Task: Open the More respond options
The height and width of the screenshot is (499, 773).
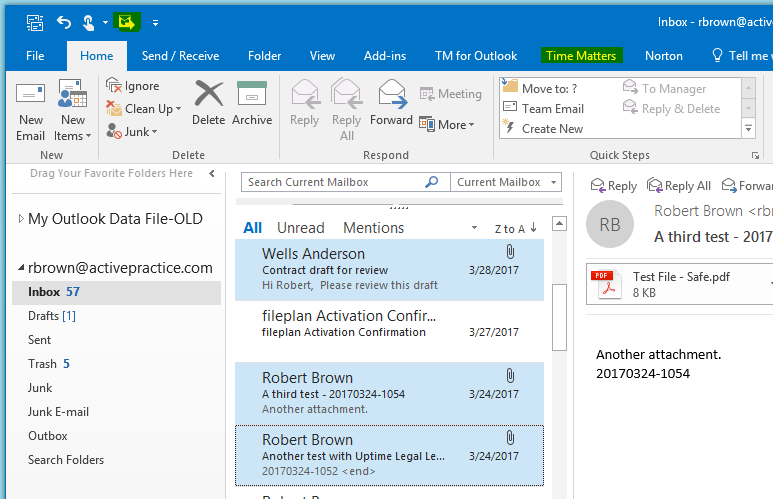Action: (447, 125)
